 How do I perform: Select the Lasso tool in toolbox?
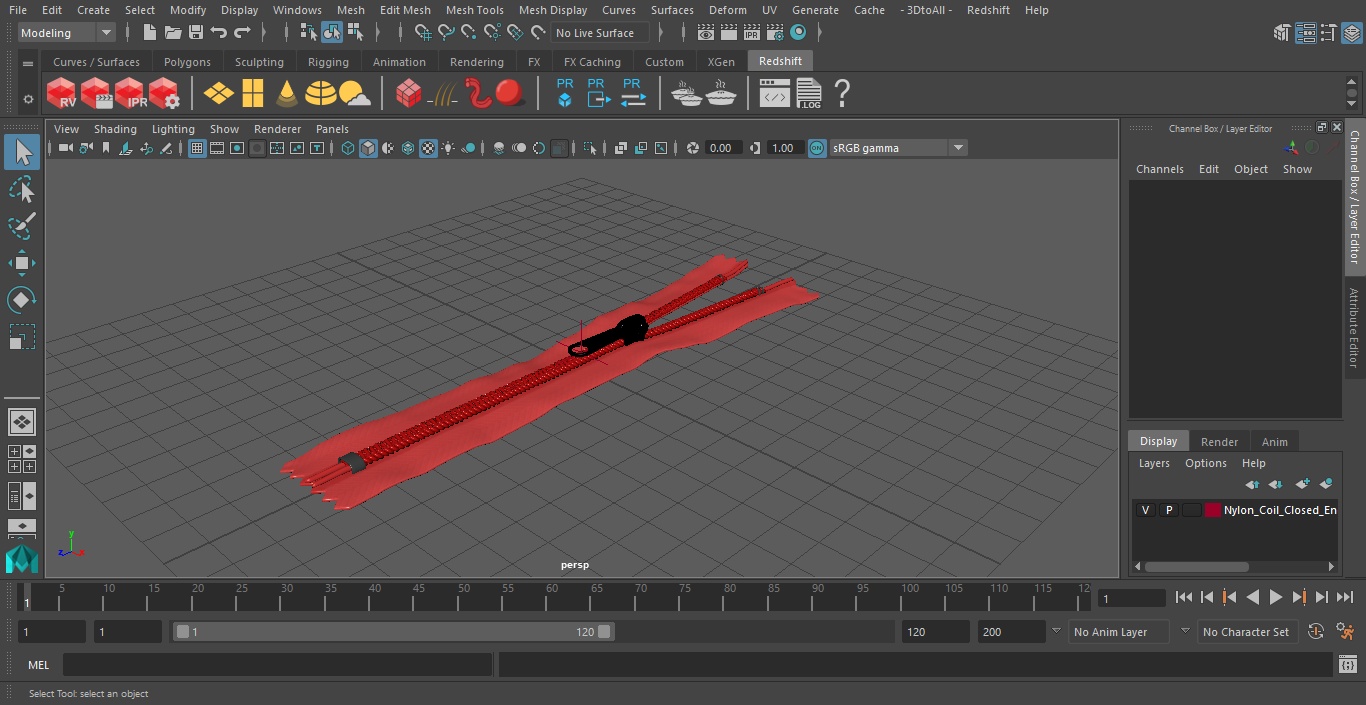(21, 190)
